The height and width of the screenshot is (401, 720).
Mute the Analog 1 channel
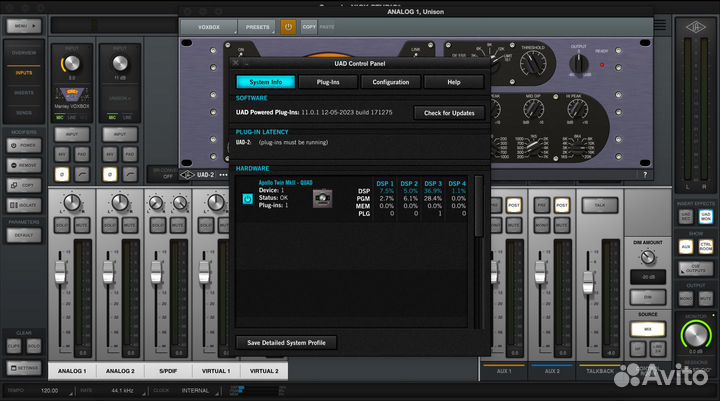pyautogui.click(x=82, y=226)
